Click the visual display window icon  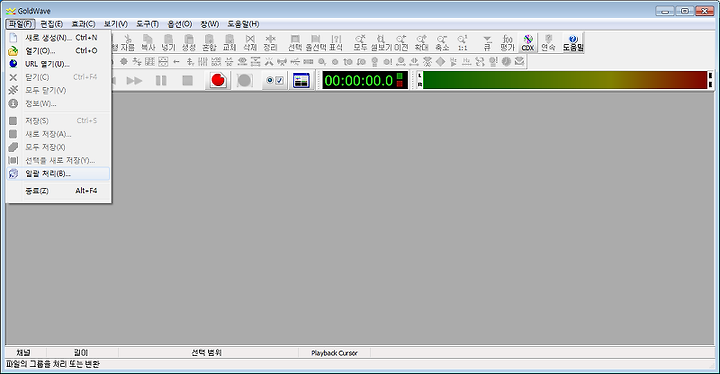coord(301,80)
